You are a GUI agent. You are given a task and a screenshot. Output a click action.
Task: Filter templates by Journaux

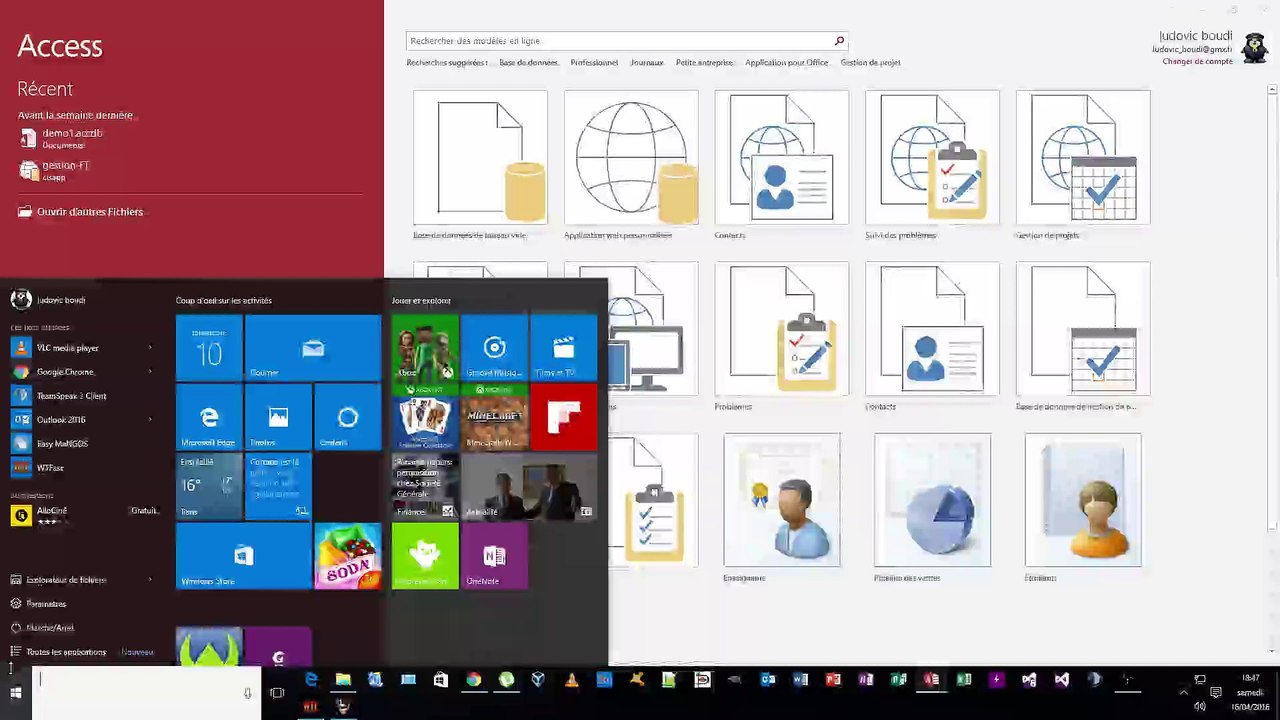647,62
